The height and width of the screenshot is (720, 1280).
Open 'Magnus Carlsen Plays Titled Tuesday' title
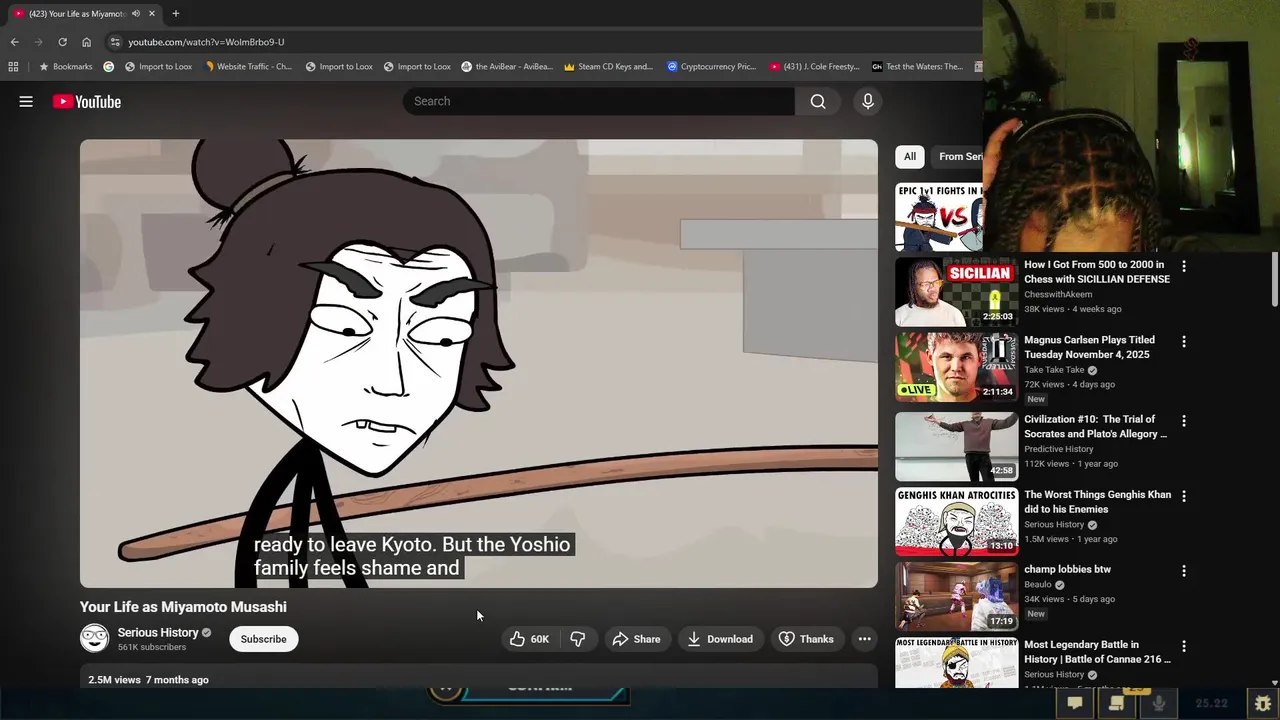tap(1089, 347)
